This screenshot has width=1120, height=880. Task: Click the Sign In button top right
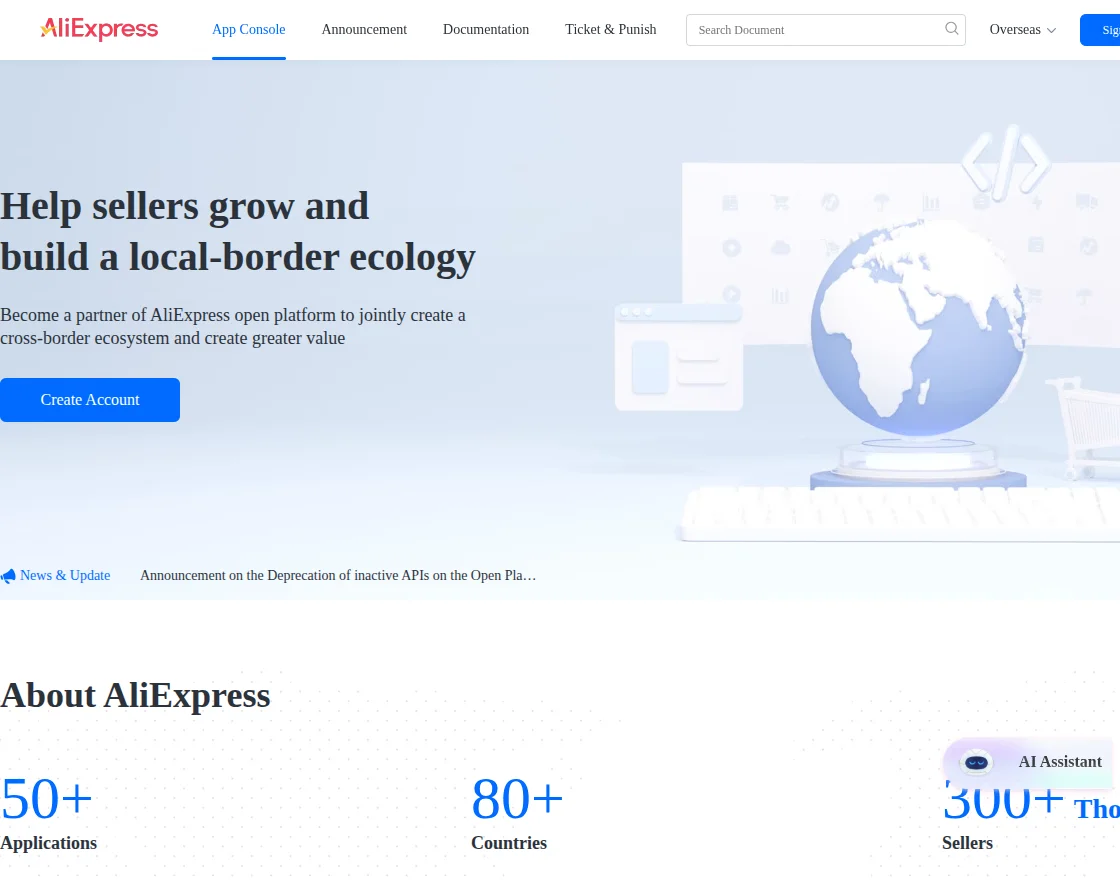point(1105,30)
